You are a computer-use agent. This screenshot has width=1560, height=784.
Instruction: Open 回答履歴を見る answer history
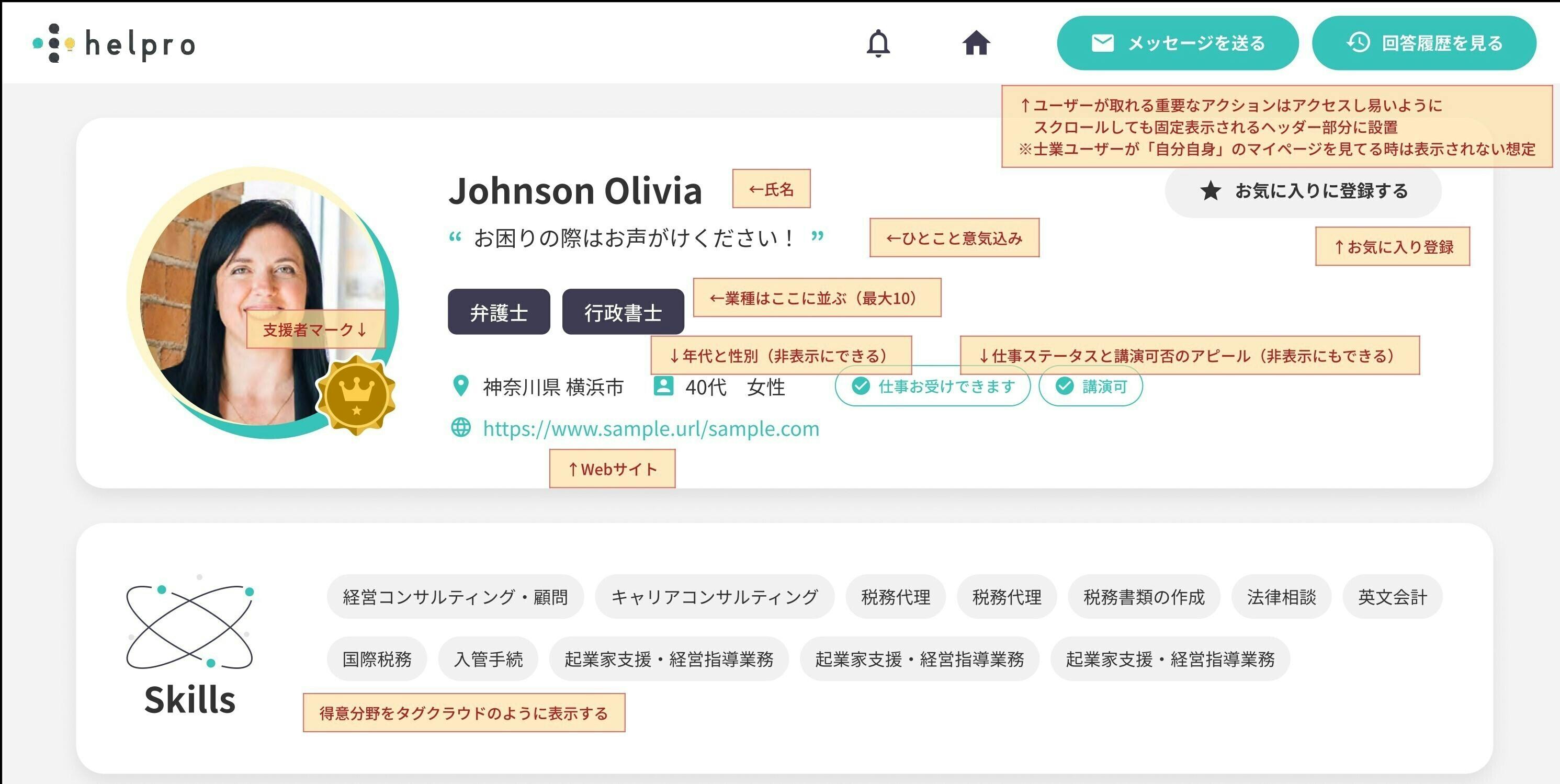pos(1424,43)
